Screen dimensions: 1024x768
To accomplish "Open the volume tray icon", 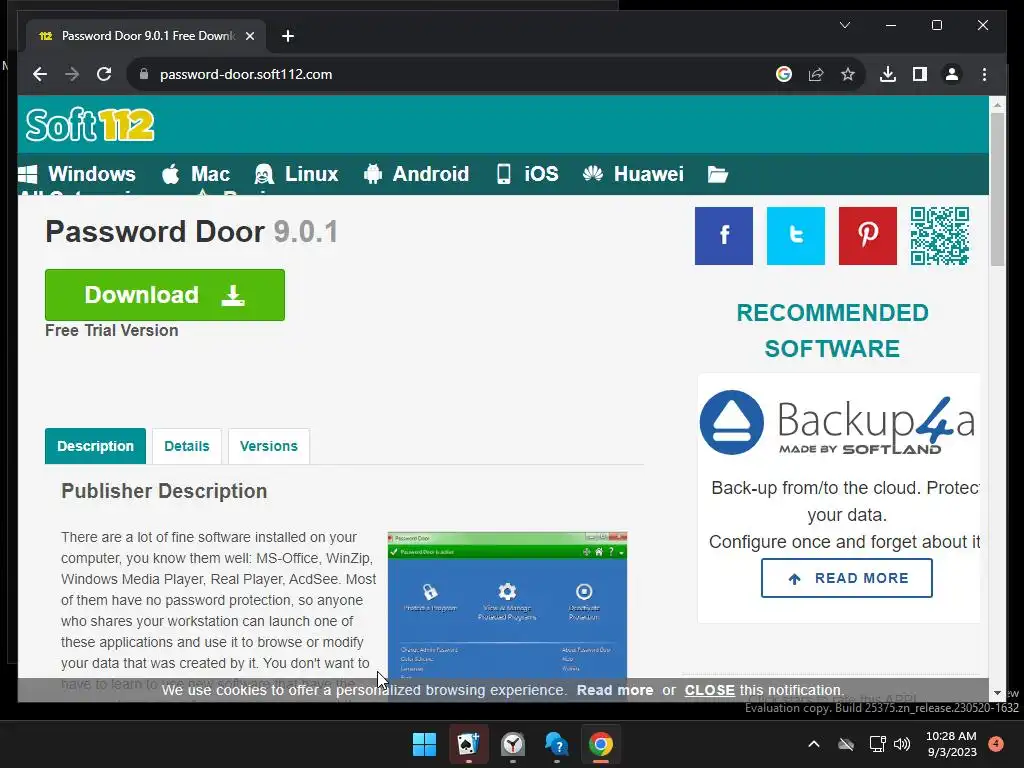I will [x=902, y=744].
